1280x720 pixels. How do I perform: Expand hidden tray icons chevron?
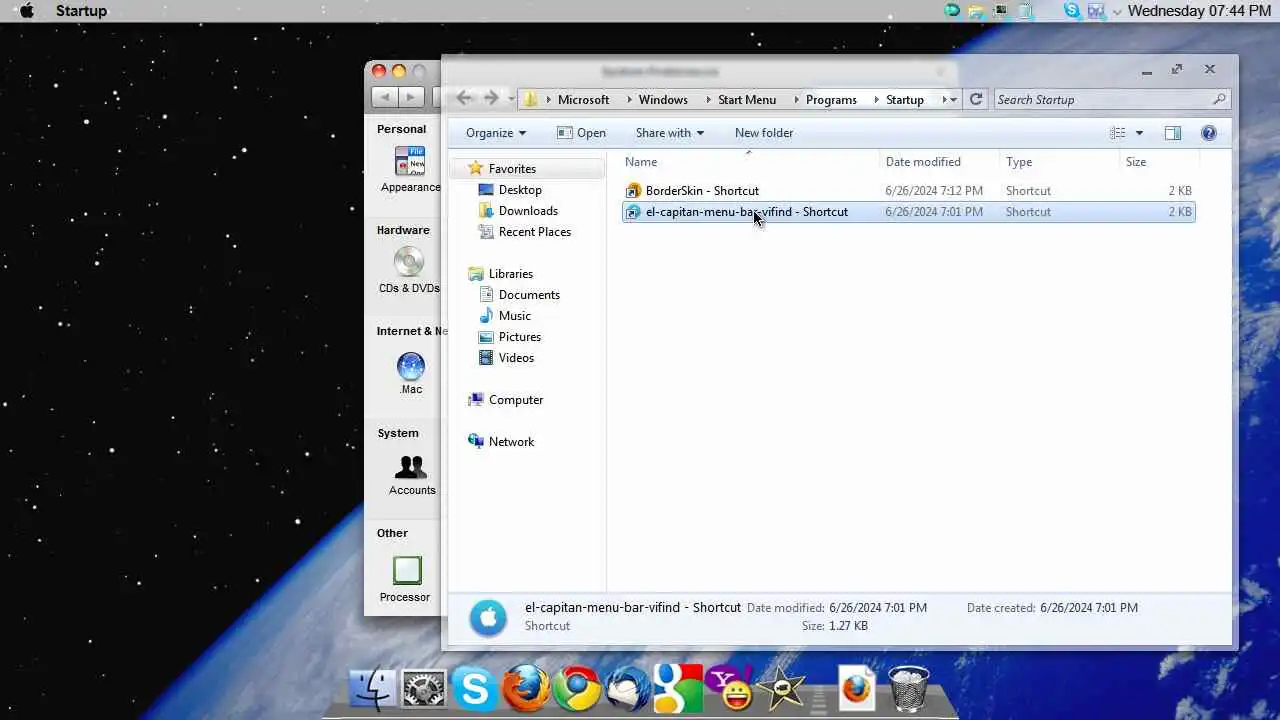click(1117, 12)
